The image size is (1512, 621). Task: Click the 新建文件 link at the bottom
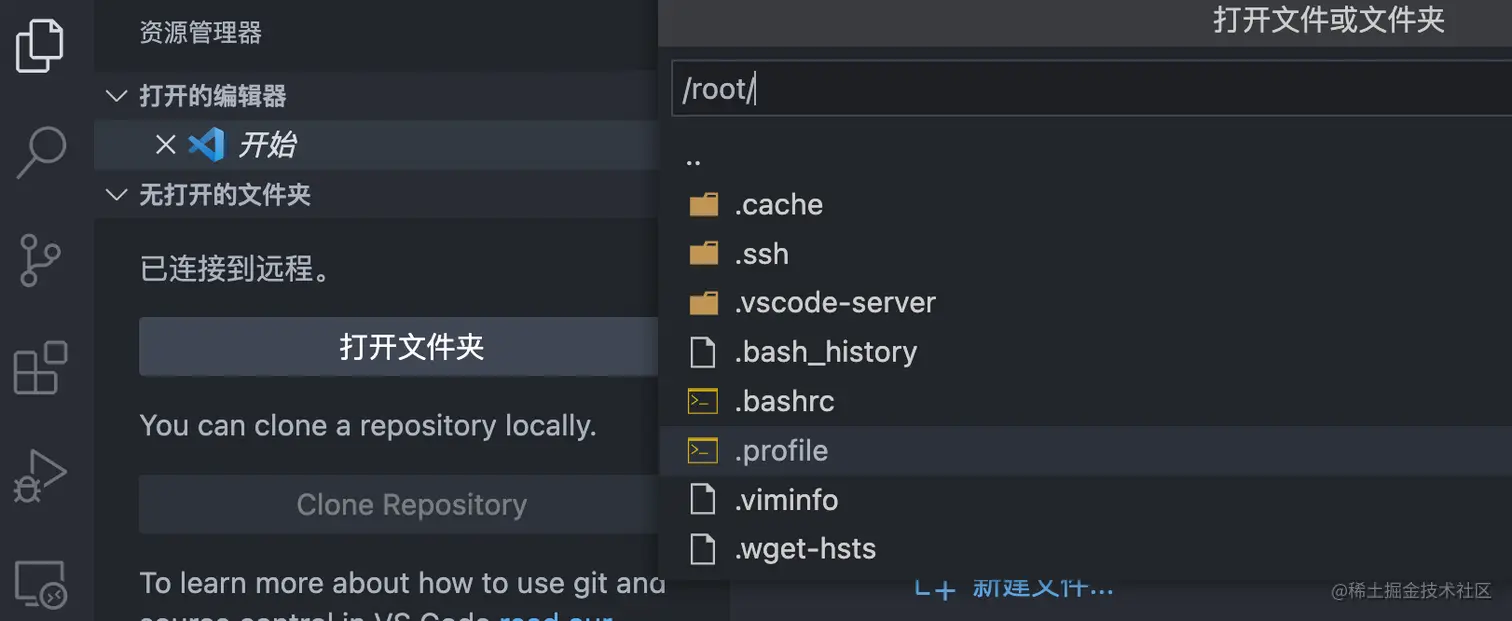[1014, 589]
